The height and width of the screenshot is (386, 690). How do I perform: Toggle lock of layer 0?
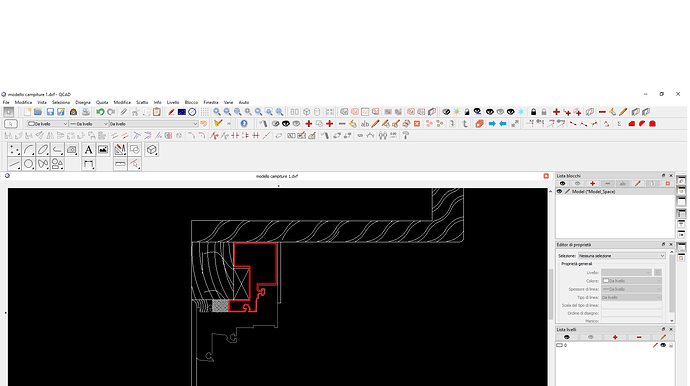(671, 346)
